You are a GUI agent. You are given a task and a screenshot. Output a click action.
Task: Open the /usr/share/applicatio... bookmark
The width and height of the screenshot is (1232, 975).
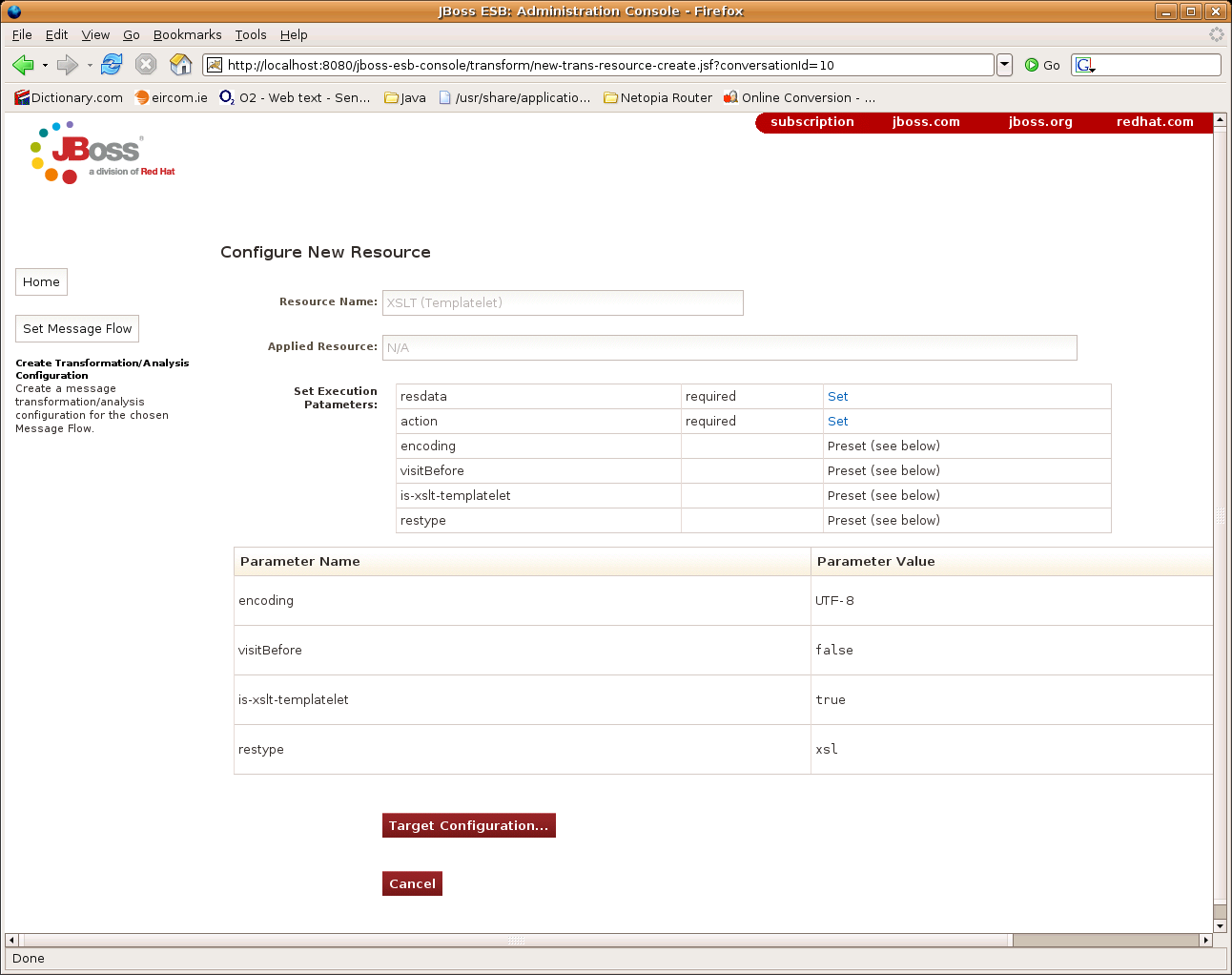[x=515, y=97]
